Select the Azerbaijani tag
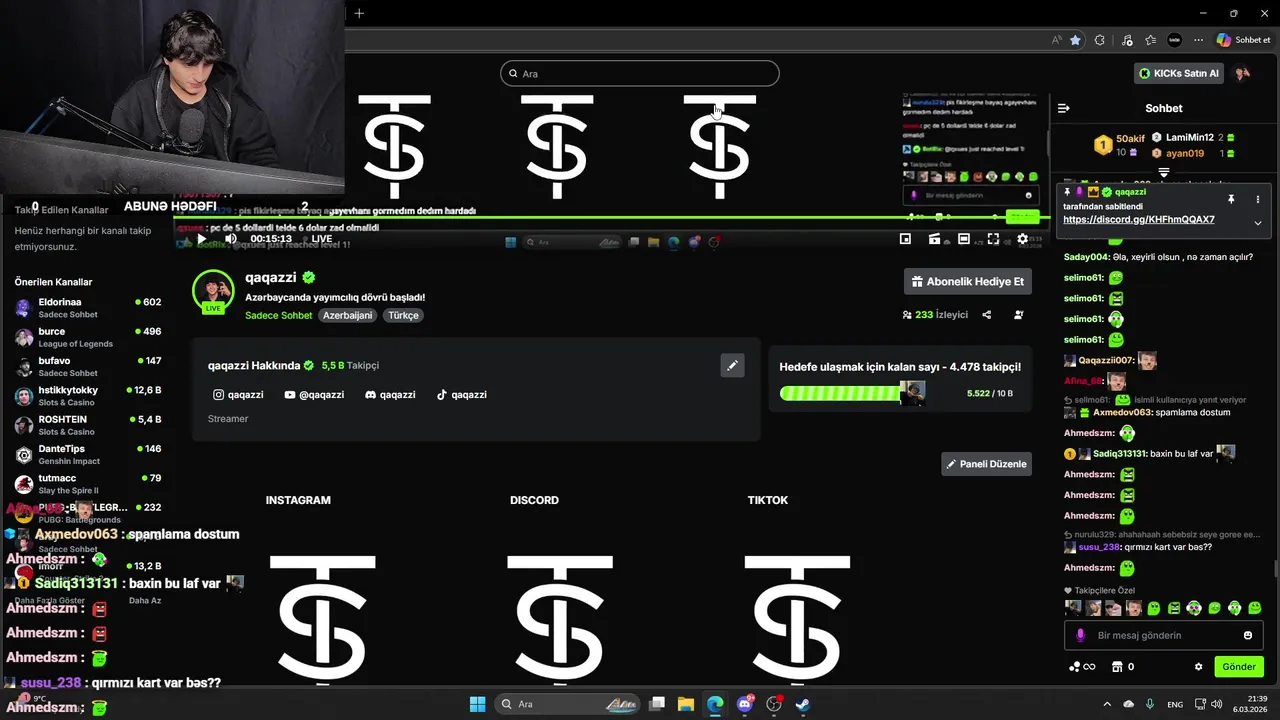 click(x=347, y=315)
